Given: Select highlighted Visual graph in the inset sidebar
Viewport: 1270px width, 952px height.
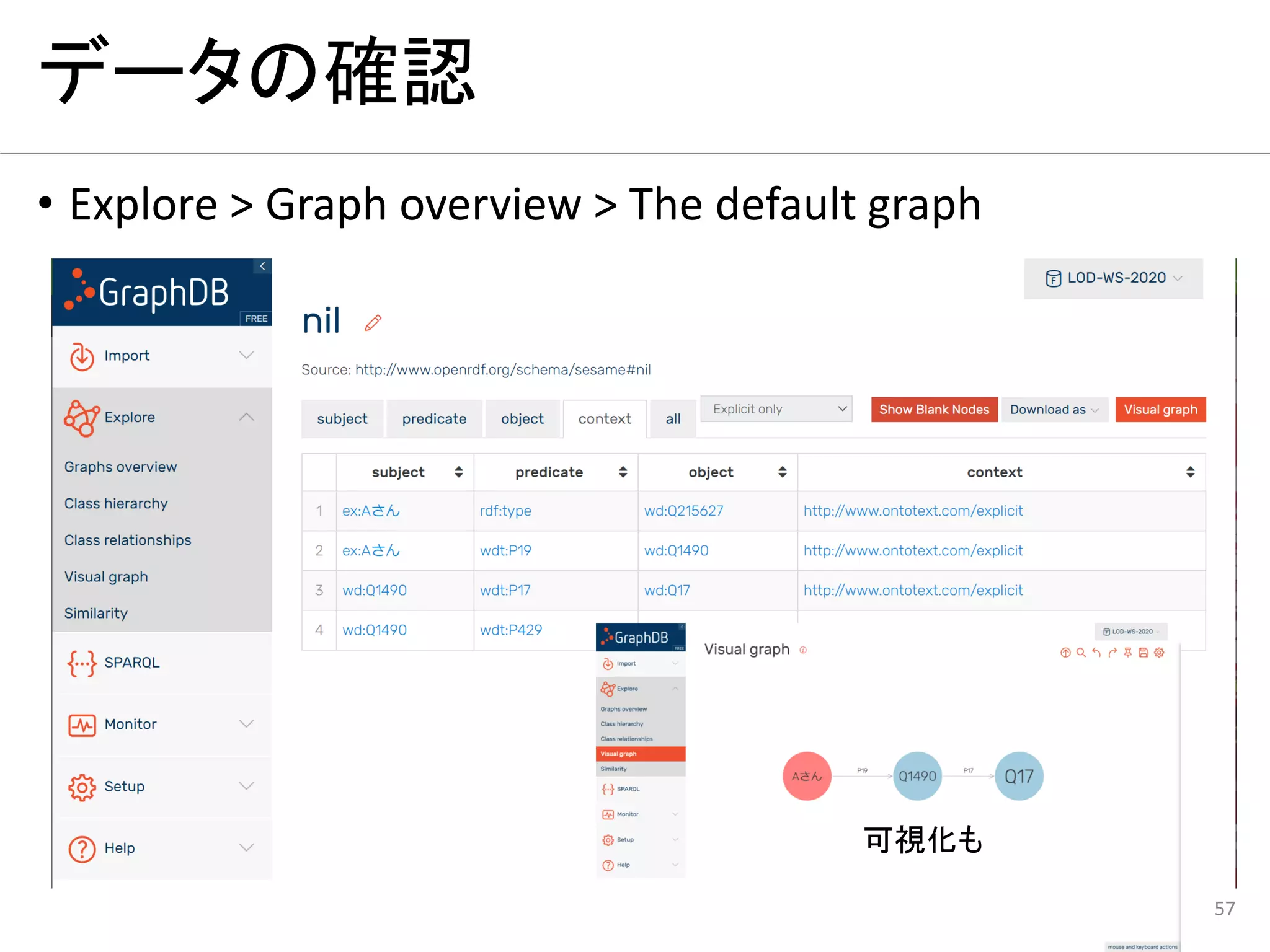Looking at the screenshot, I should tap(641, 754).
